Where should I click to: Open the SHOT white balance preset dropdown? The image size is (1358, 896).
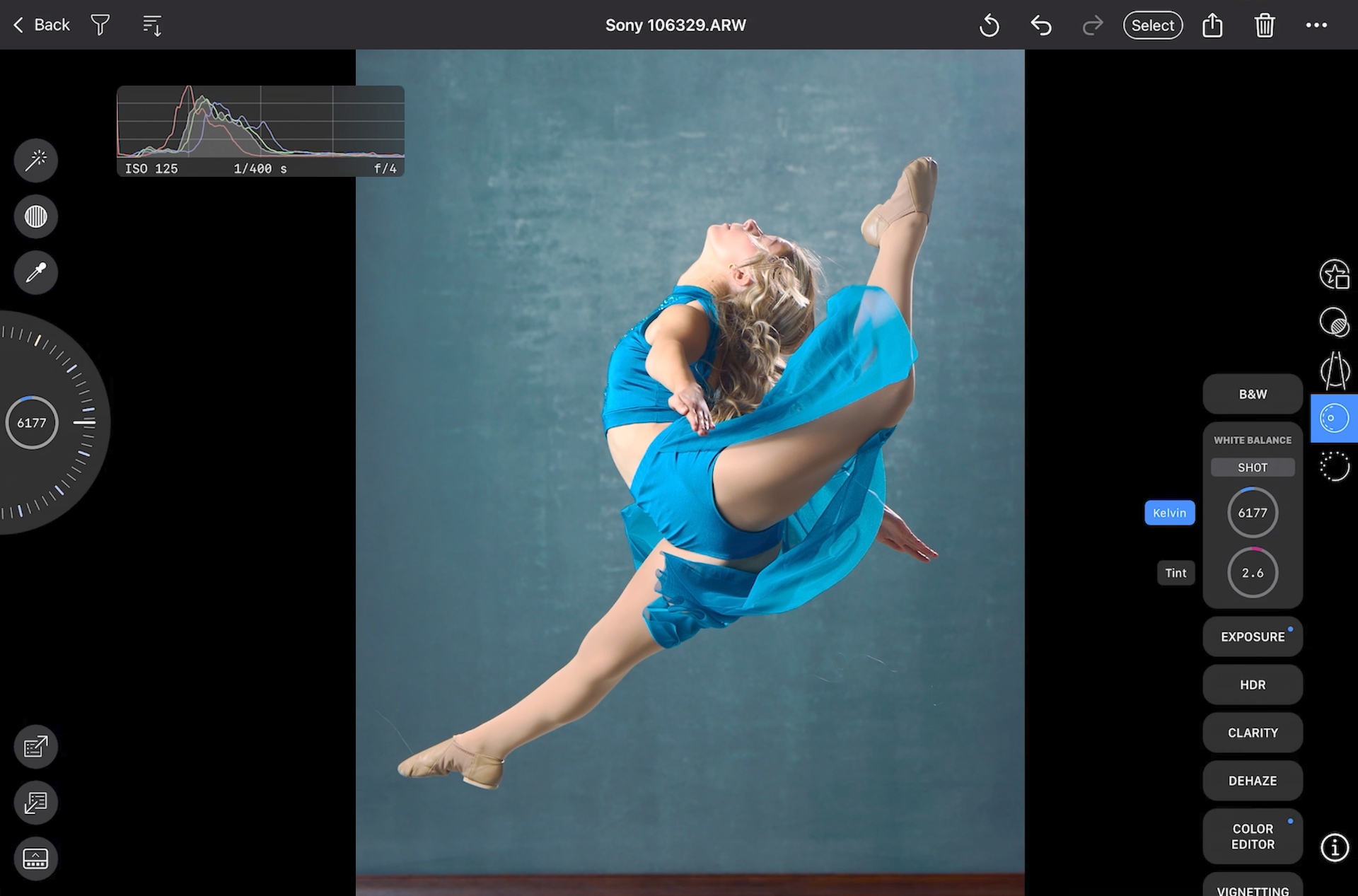pyautogui.click(x=1252, y=467)
